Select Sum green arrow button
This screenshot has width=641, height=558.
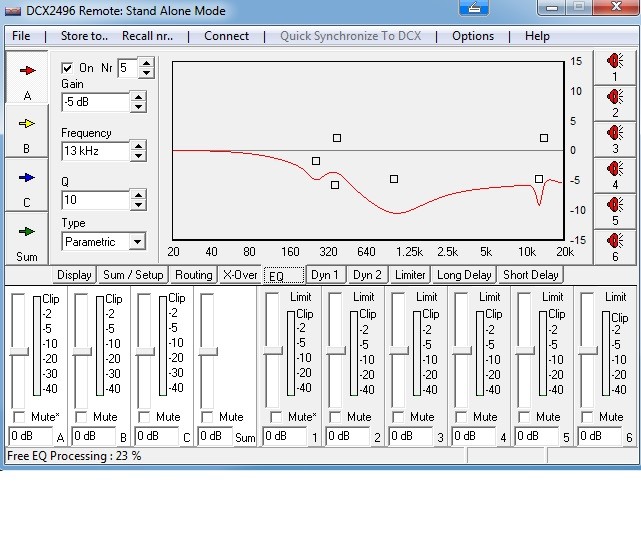click(27, 238)
